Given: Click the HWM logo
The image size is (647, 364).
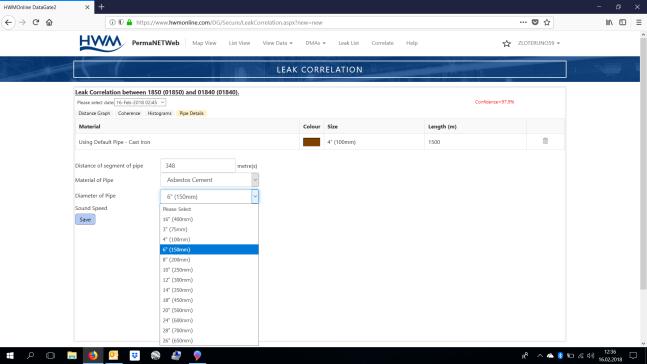Looking at the screenshot, I should (101, 43).
